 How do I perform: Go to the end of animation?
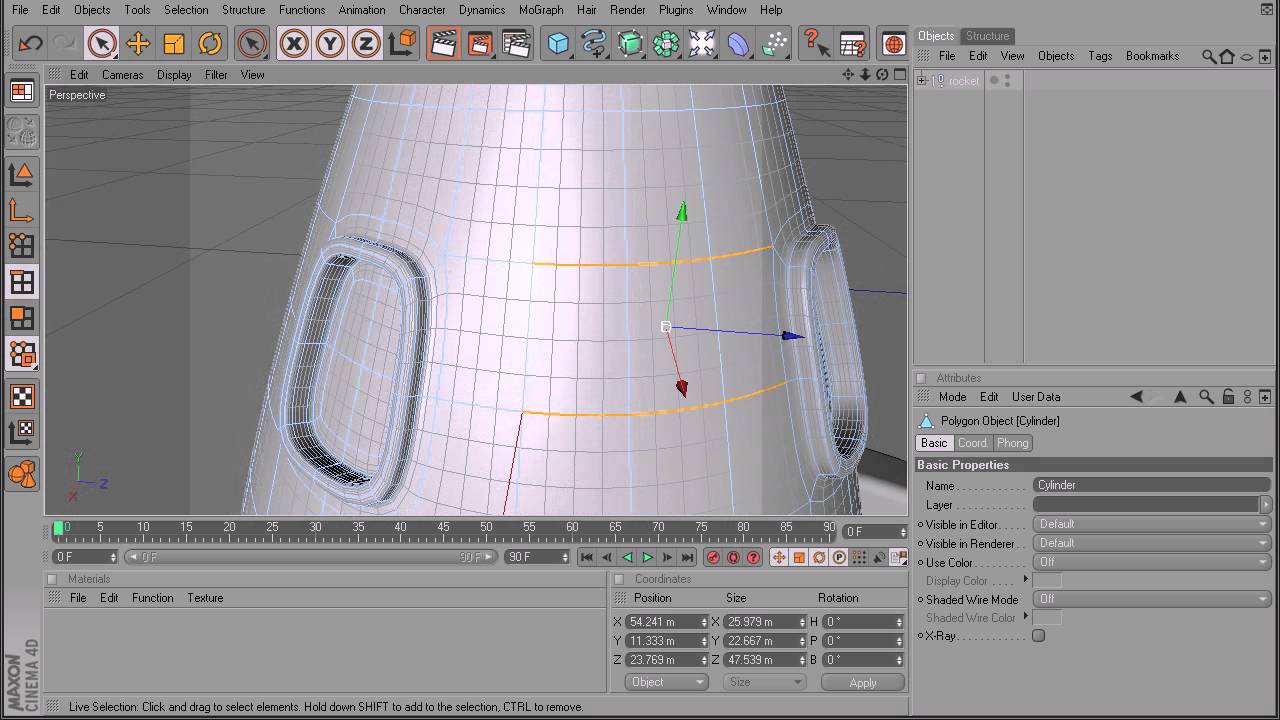[x=687, y=557]
